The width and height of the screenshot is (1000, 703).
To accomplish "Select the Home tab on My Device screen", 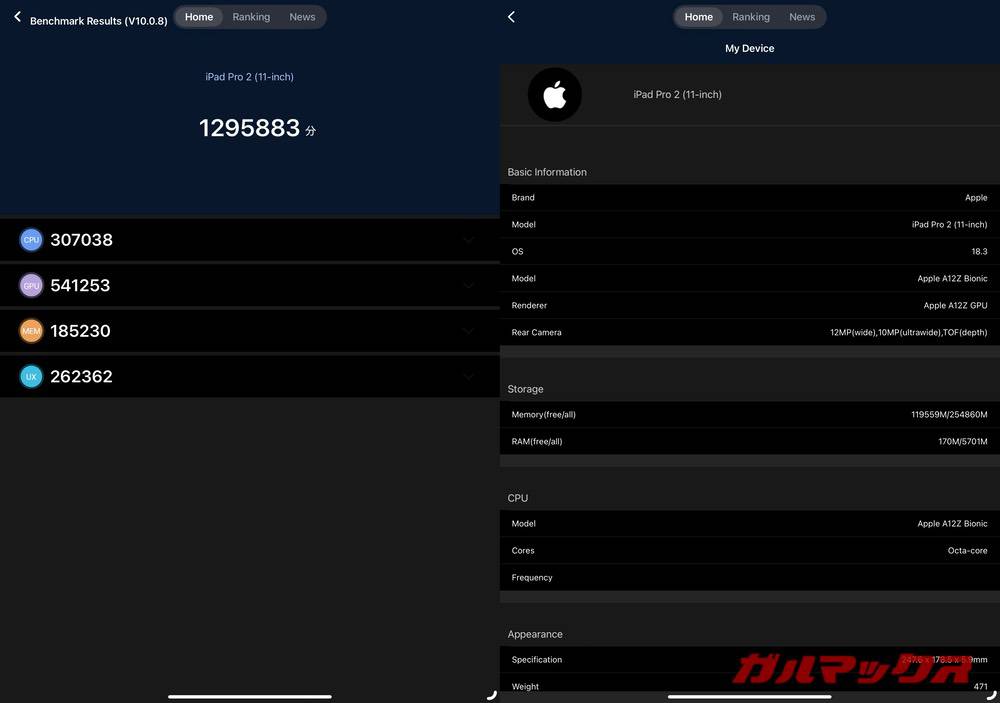I will pyautogui.click(x=699, y=15).
